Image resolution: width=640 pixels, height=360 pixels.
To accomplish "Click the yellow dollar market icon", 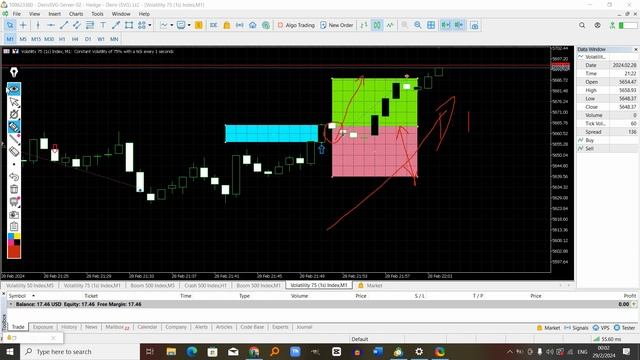I will (x=199, y=25).
